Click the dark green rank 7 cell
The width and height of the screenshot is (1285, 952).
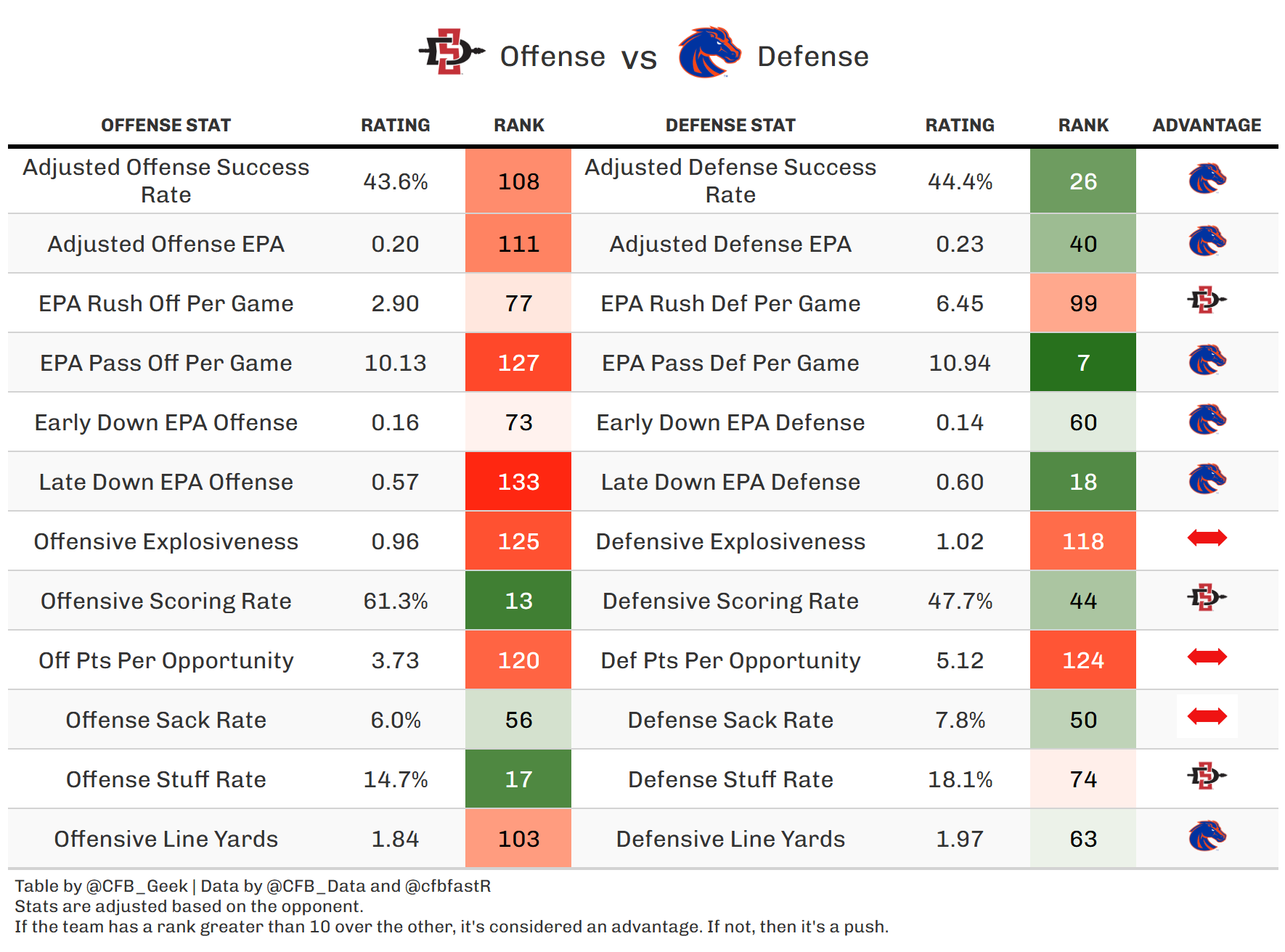pos(1082,363)
